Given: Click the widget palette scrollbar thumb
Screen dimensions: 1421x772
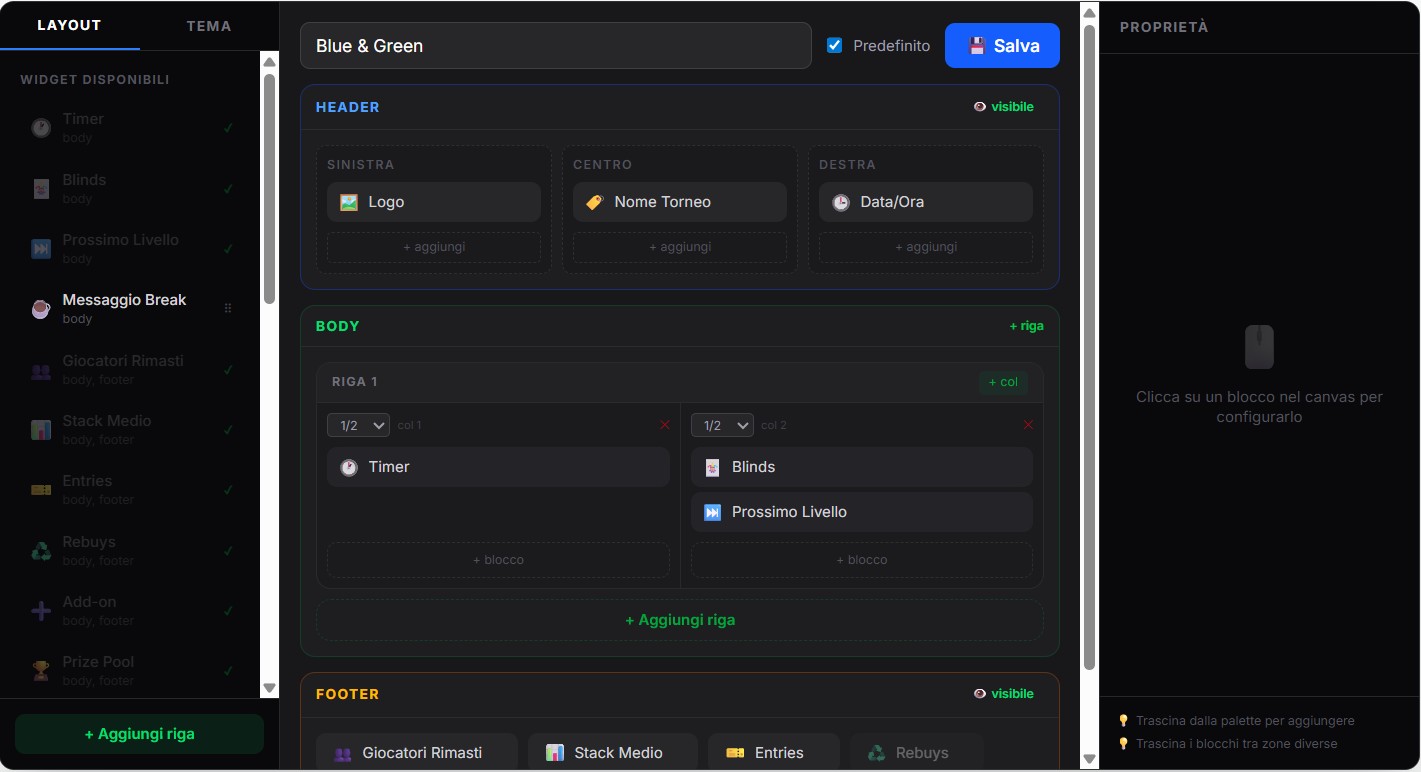Looking at the screenshot, I should [x=269, y=188].
